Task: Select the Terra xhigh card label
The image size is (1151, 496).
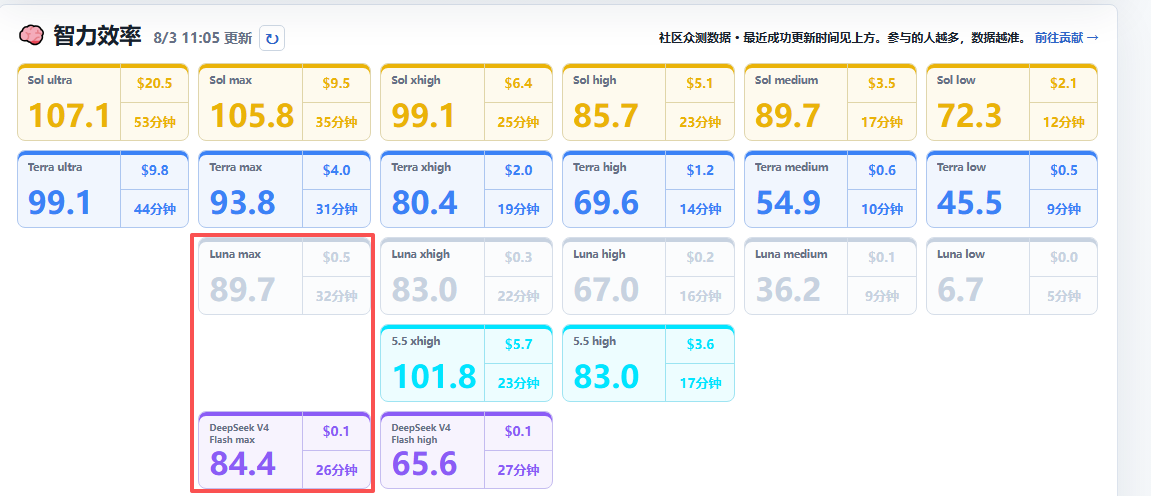Action: point(421,167)
